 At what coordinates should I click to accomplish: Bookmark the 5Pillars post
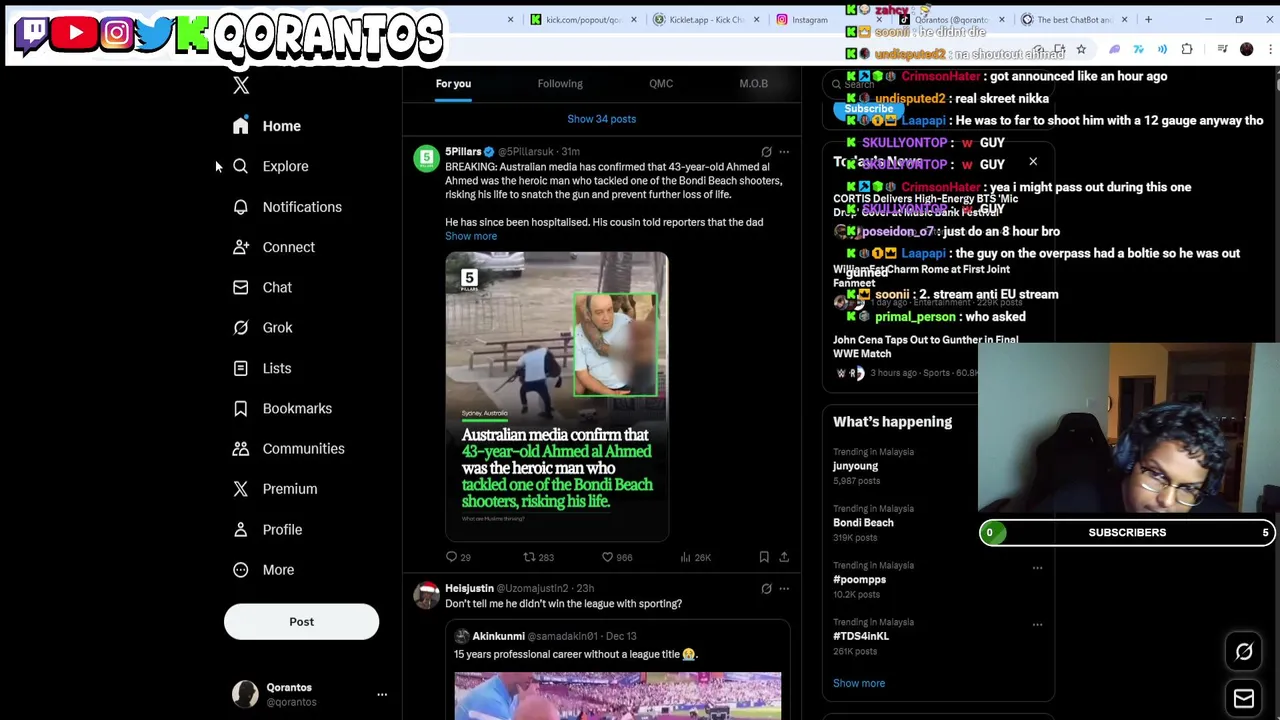click(x=764, y=557)
